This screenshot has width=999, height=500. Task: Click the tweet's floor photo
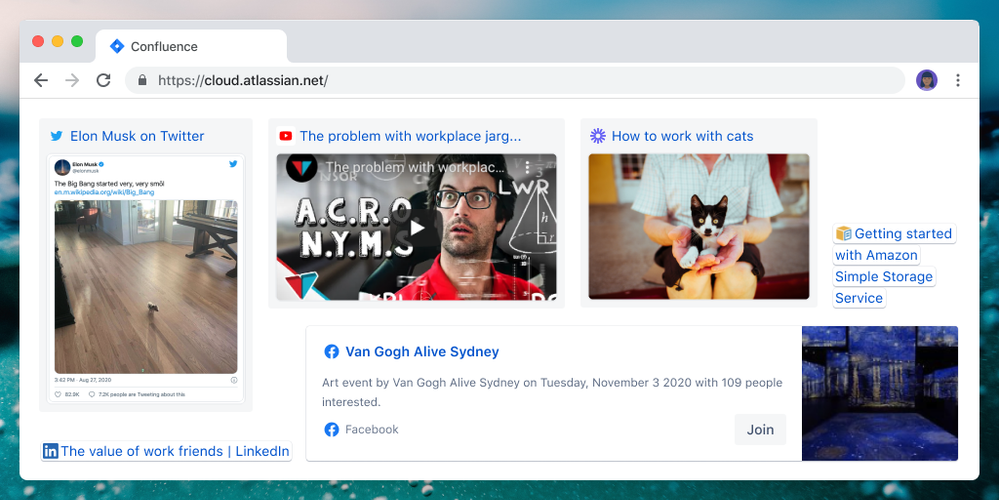click(146, 287)
